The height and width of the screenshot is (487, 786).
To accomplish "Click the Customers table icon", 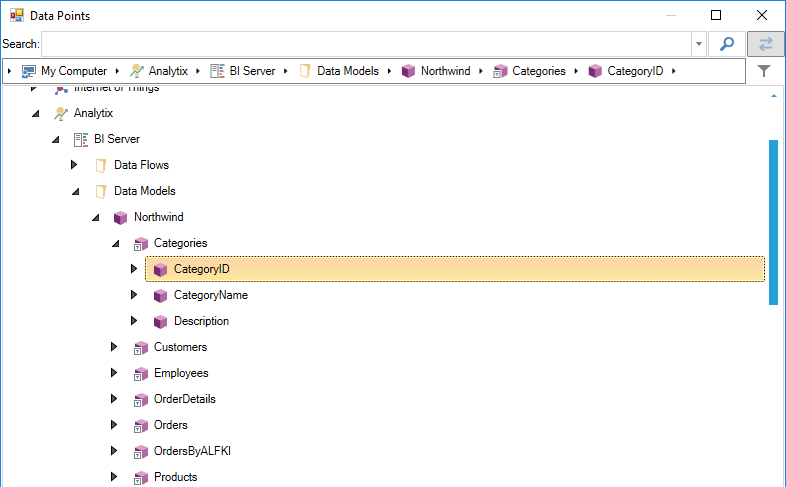I will pyautogui.click(x=141, y=347).
